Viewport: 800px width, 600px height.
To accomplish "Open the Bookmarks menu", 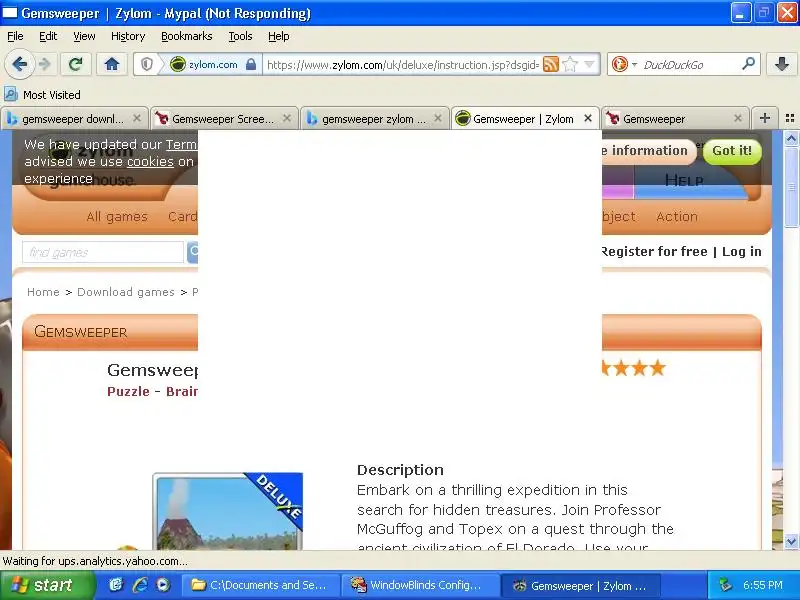I will [187, 36].
